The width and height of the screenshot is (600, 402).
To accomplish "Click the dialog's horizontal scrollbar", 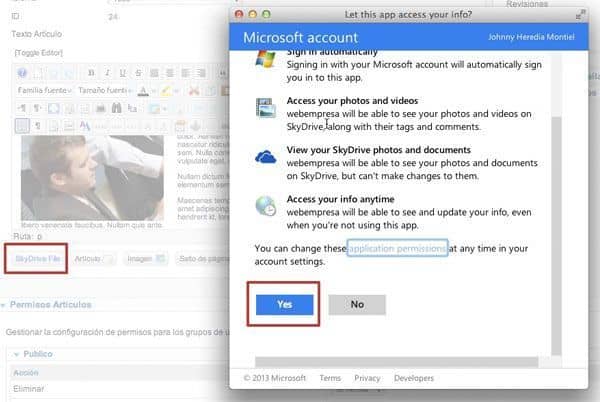I will point(396,362).
